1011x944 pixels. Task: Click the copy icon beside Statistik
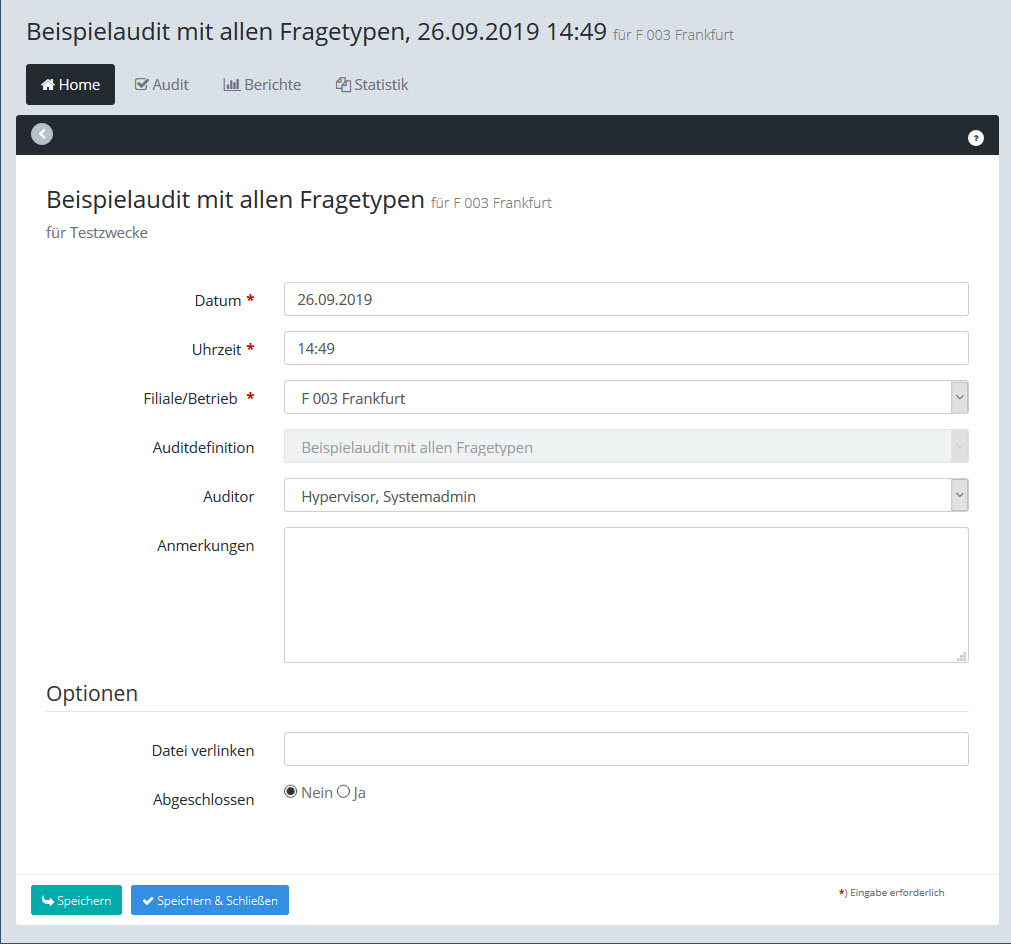click(x=343, y=85)
